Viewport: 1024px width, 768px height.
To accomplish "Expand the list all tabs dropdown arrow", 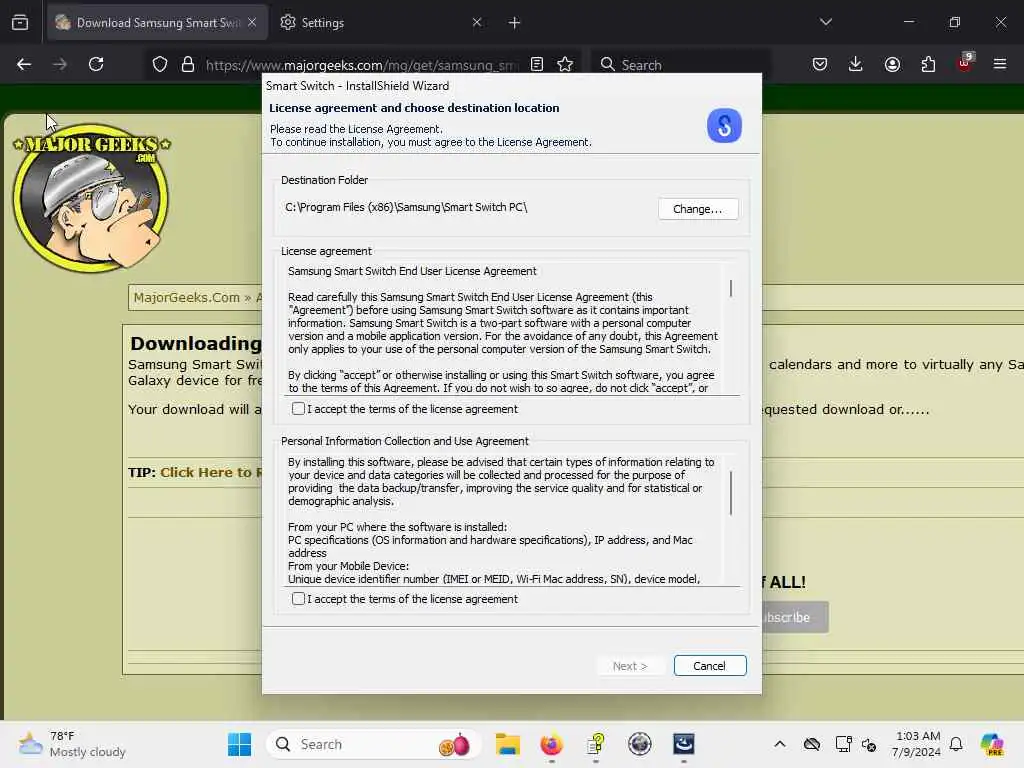I will point(826,22).
